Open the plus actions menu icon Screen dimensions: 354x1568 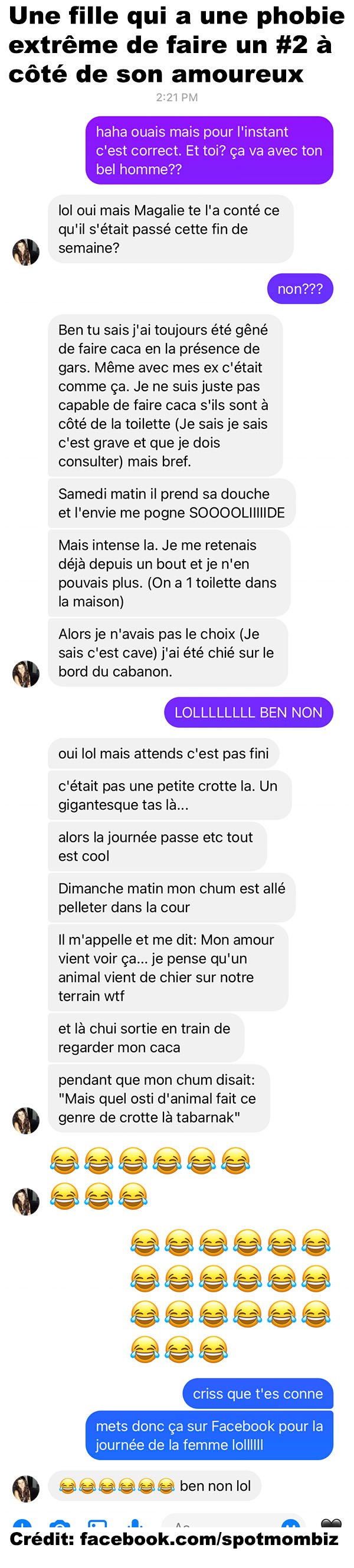point(22,1525)
